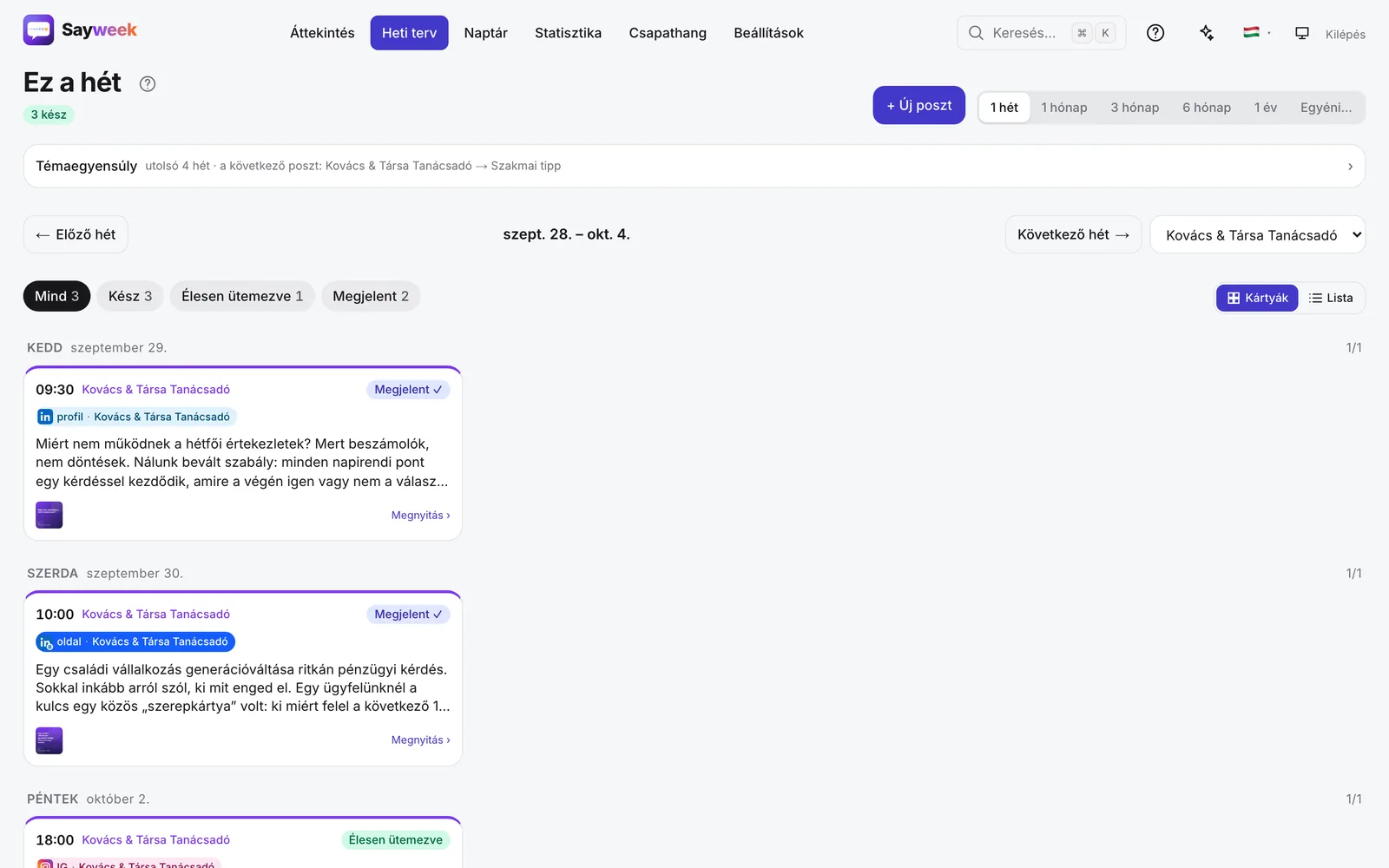
Task: Filter posts by Mind 3
Action: point(56,296)
